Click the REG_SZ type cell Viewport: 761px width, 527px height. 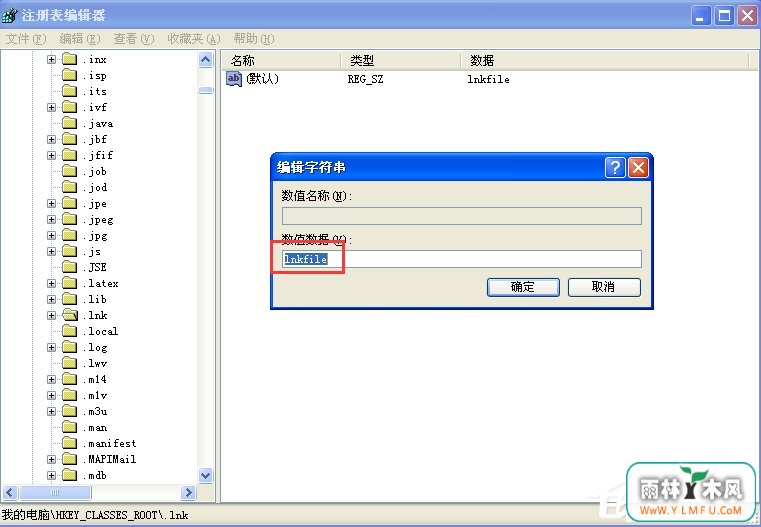pyautogui.click(x=365, y=79)
